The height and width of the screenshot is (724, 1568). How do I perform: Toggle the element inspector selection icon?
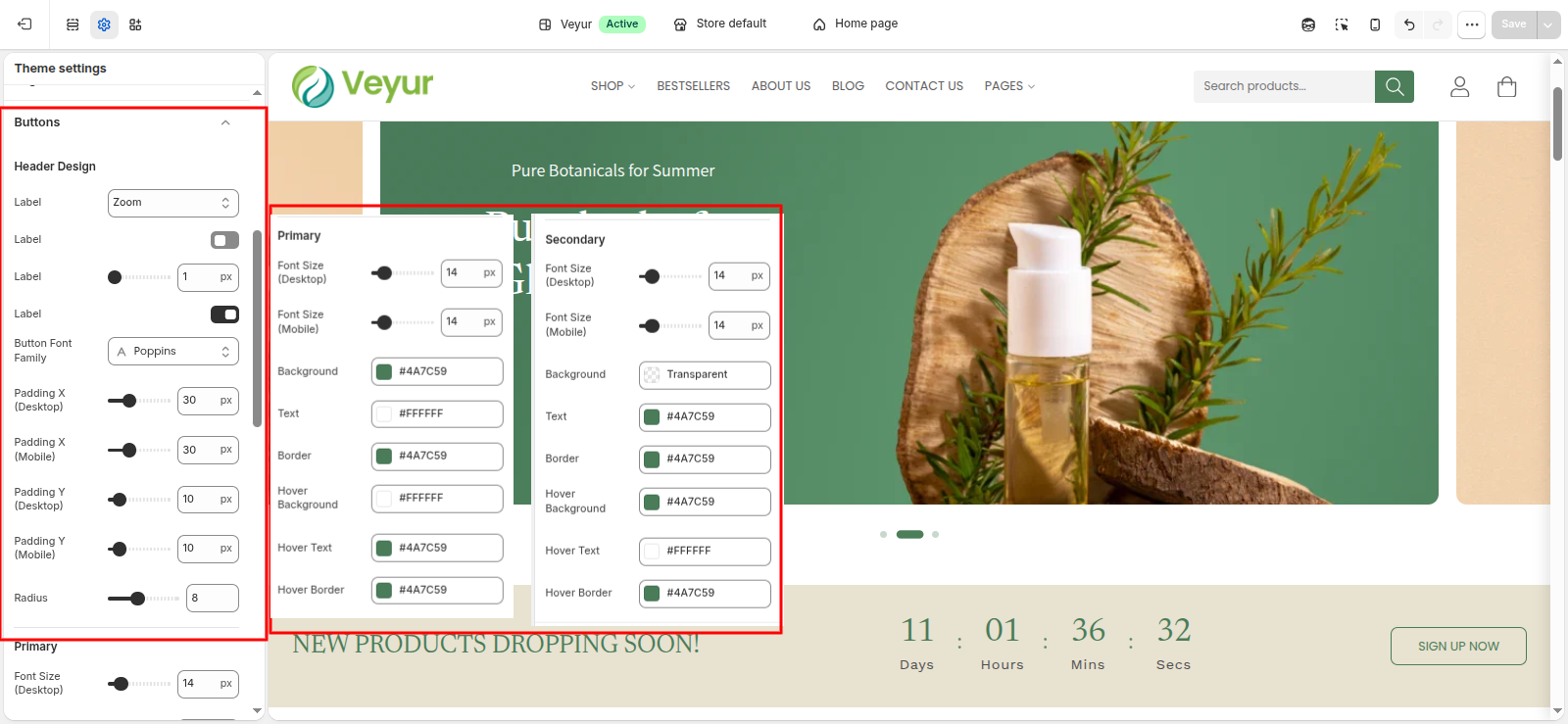1342,24
